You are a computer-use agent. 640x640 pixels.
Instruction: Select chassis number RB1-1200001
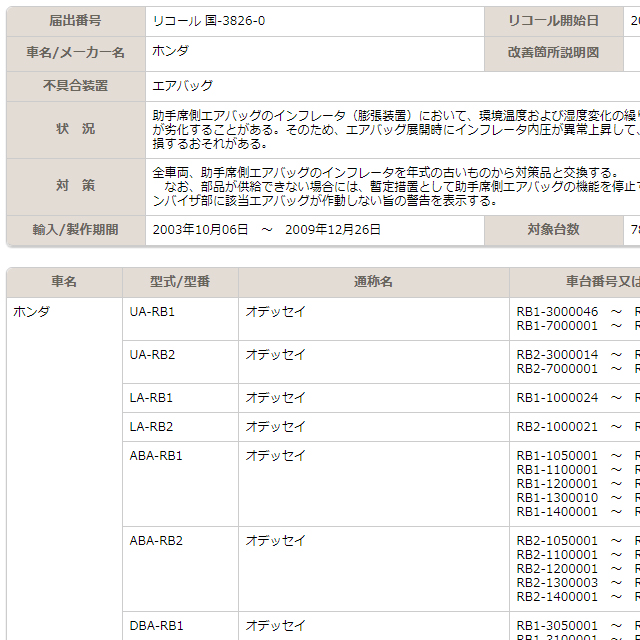point(557,484)
